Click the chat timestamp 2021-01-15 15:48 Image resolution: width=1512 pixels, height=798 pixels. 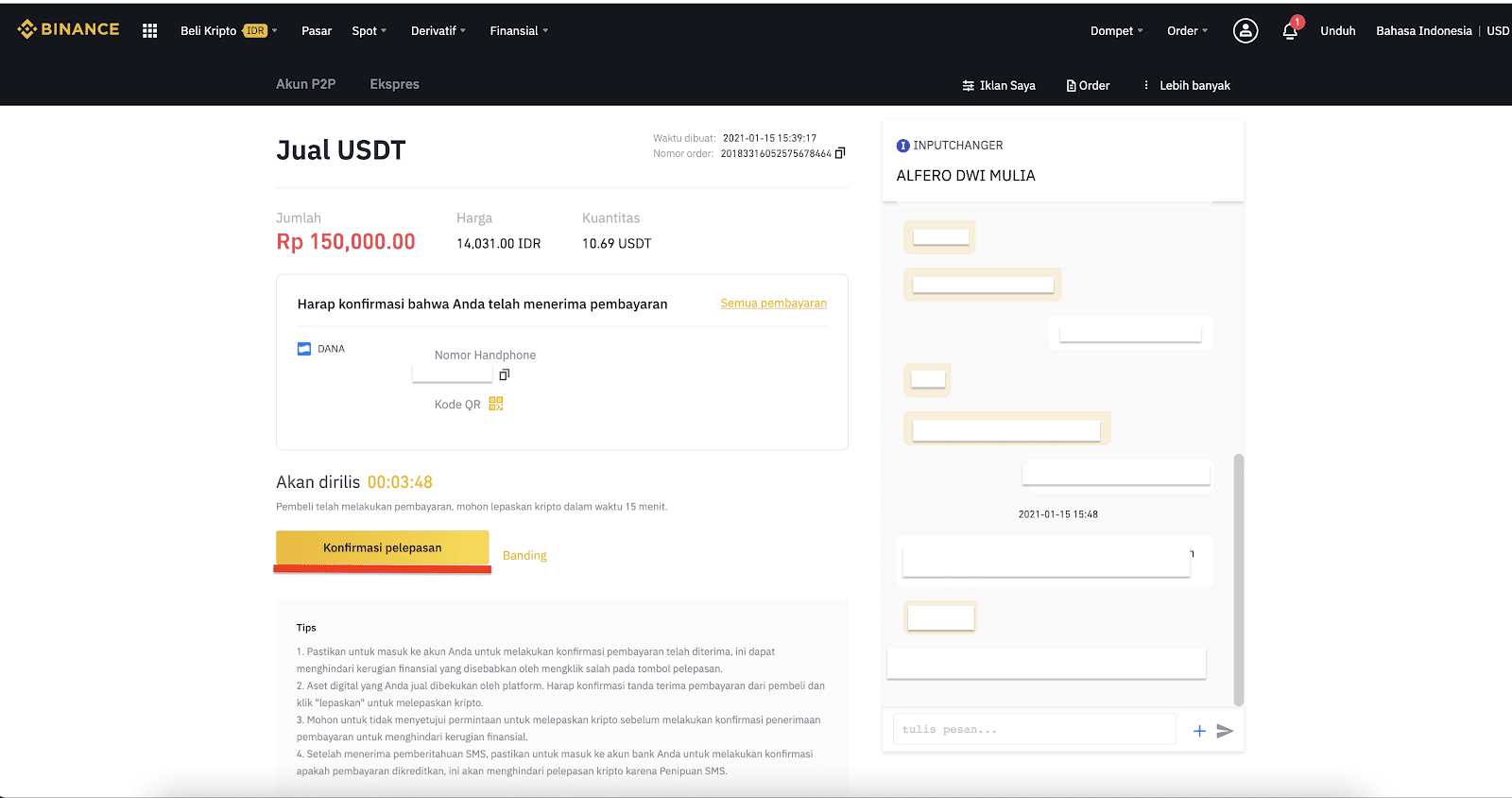pos(1058,514)
